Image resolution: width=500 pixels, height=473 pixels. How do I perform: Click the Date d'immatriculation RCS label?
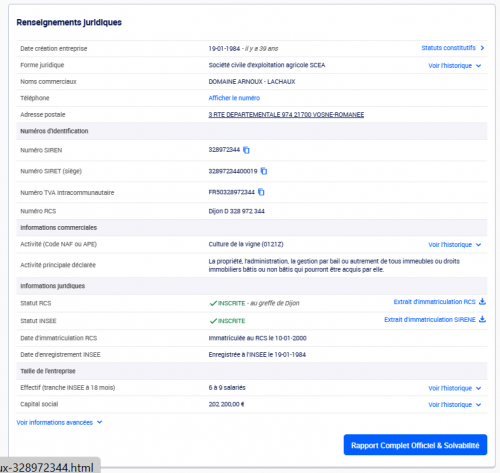point(59,338)
